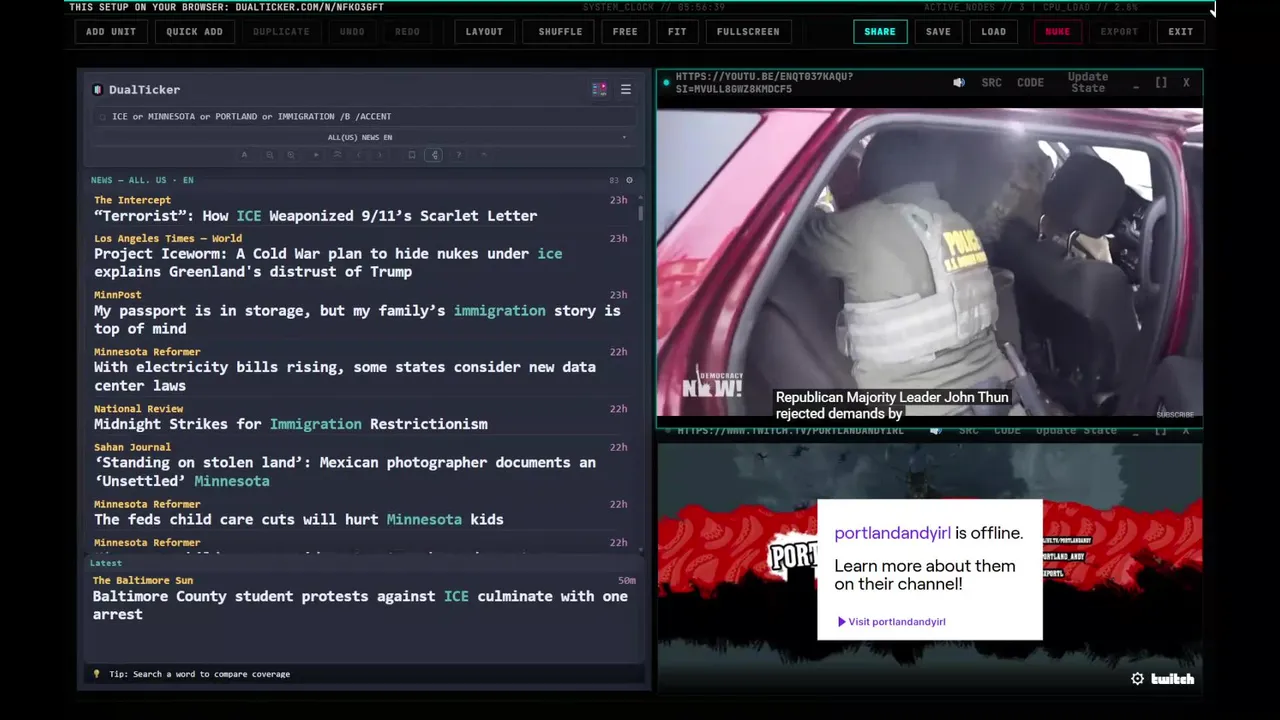This screenshot has height=720, width=1280.
Task: Open The Intercept 'Terrorist' ICE headline
Action: [316, 216]
